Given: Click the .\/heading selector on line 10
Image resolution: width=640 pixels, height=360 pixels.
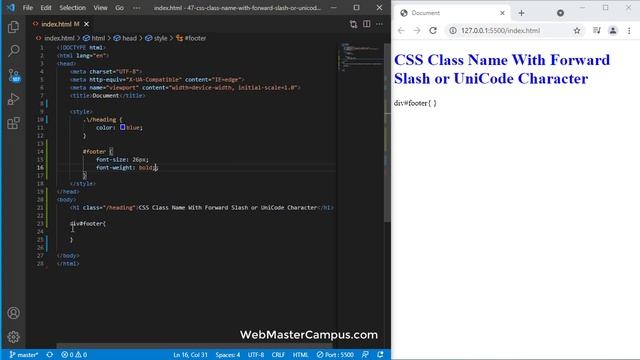Looking at the screenshot, I should [100, 120].
